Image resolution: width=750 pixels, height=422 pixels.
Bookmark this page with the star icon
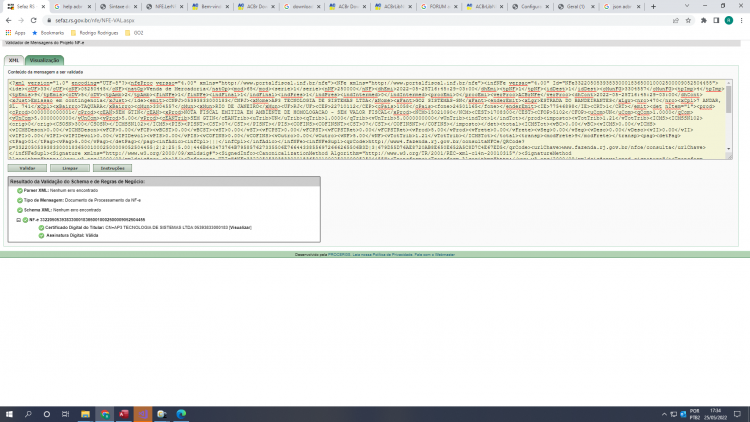[688, 21]
